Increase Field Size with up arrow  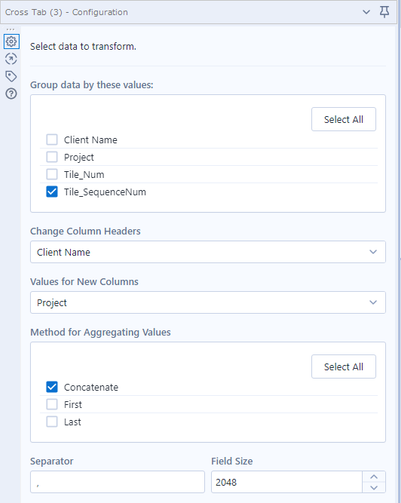click(x=374, y=477)
